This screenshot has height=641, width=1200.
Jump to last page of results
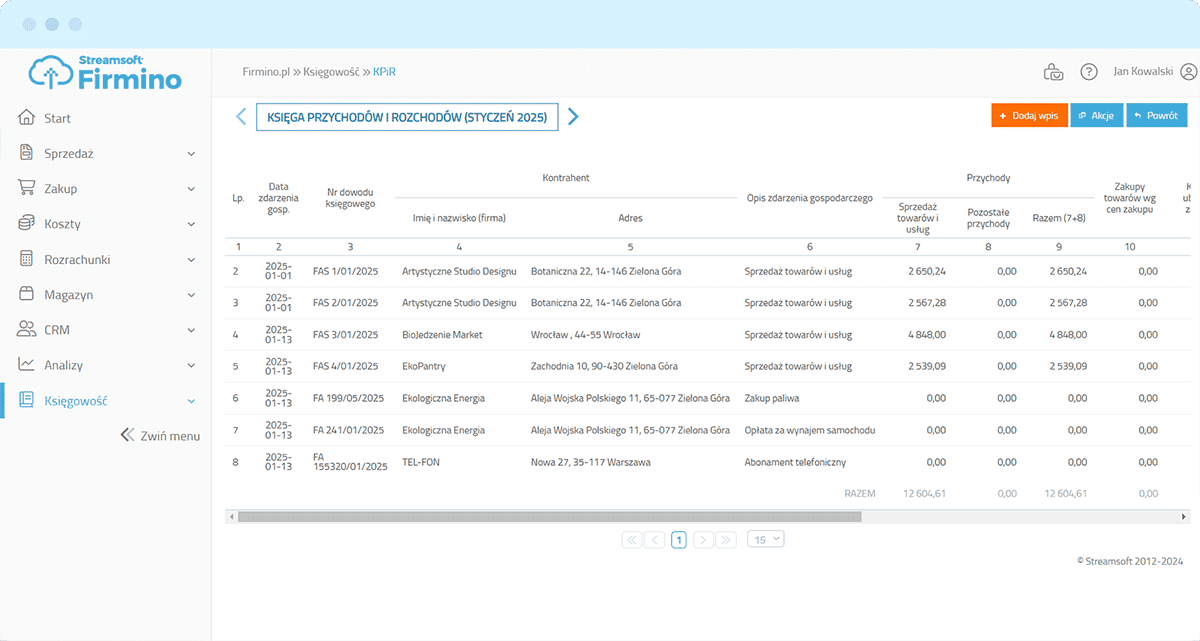tap(727, 540)
